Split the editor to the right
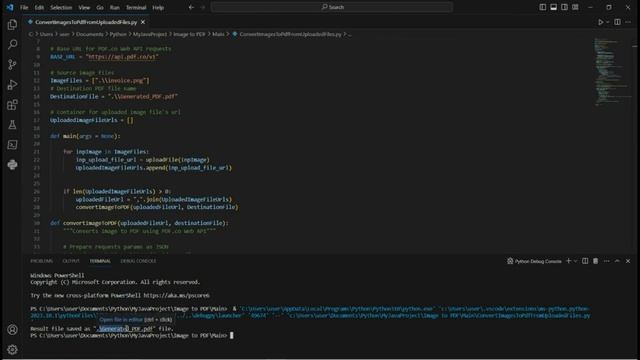Image resolution: width=640 pixels, height=360 pixels. pos(617,22)
